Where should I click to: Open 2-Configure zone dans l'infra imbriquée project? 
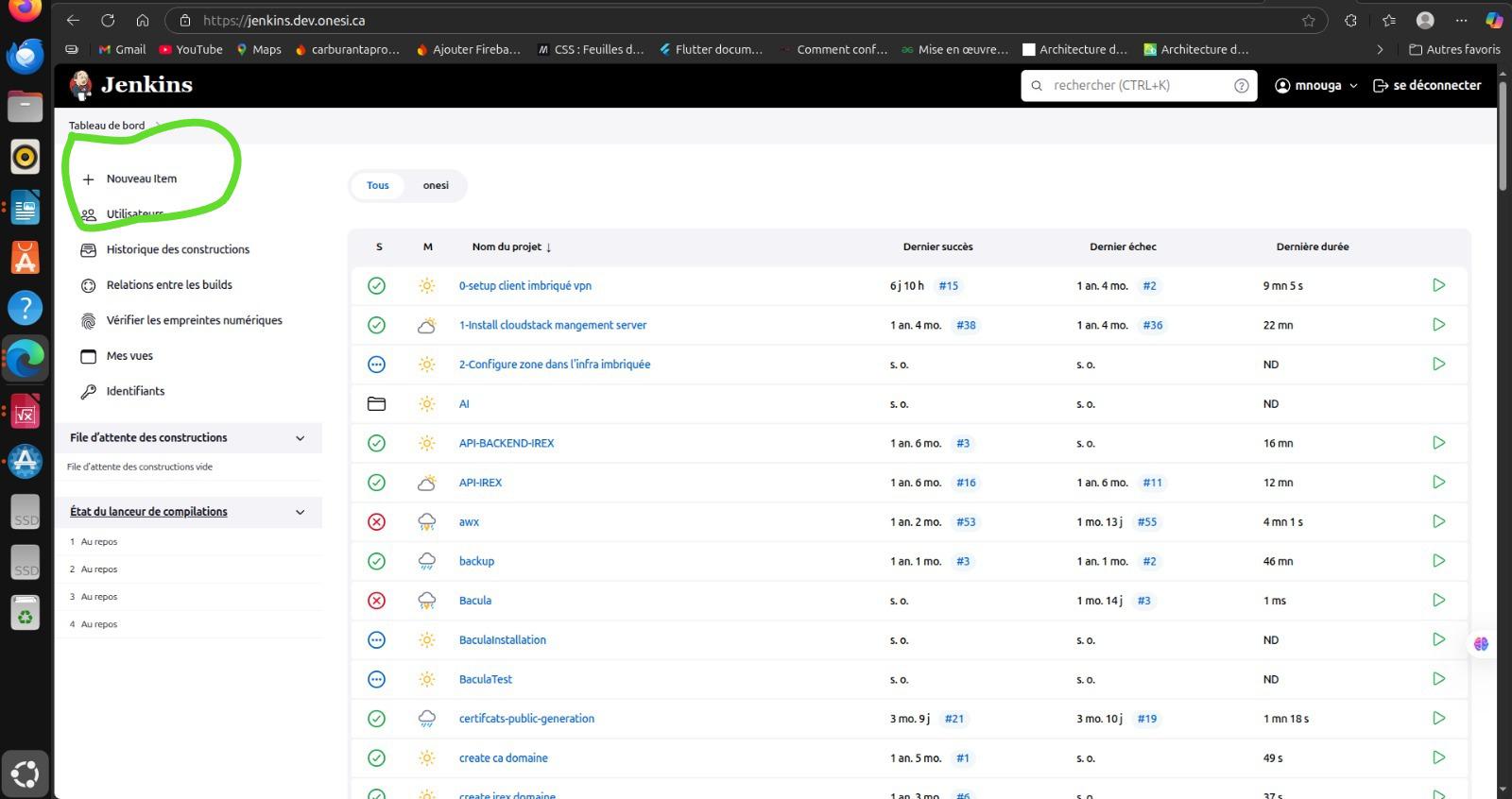pyautogui.click(x=555, y=365)
